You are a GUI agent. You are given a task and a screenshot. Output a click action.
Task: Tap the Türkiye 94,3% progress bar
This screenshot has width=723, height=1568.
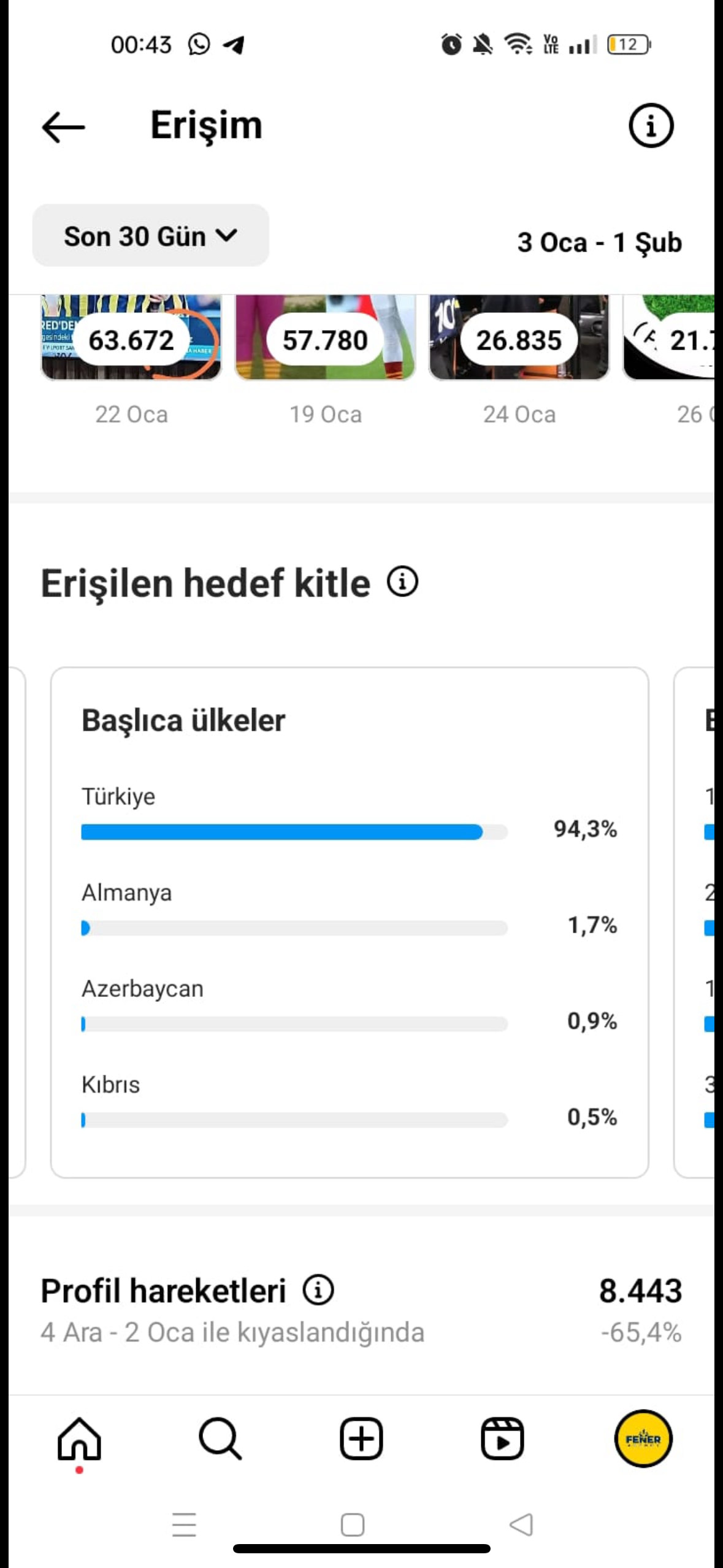point(294,832)
